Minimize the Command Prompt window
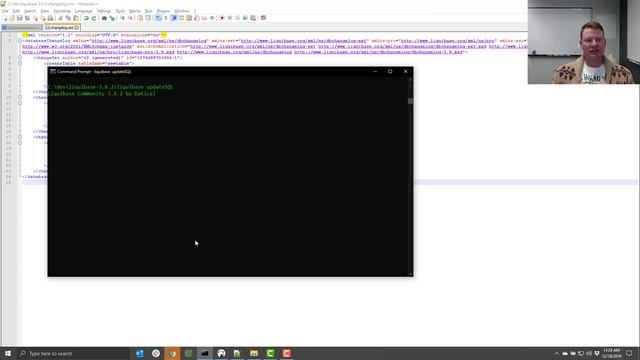This screenshot has height=360, width=640. click(x=375, y=71)
